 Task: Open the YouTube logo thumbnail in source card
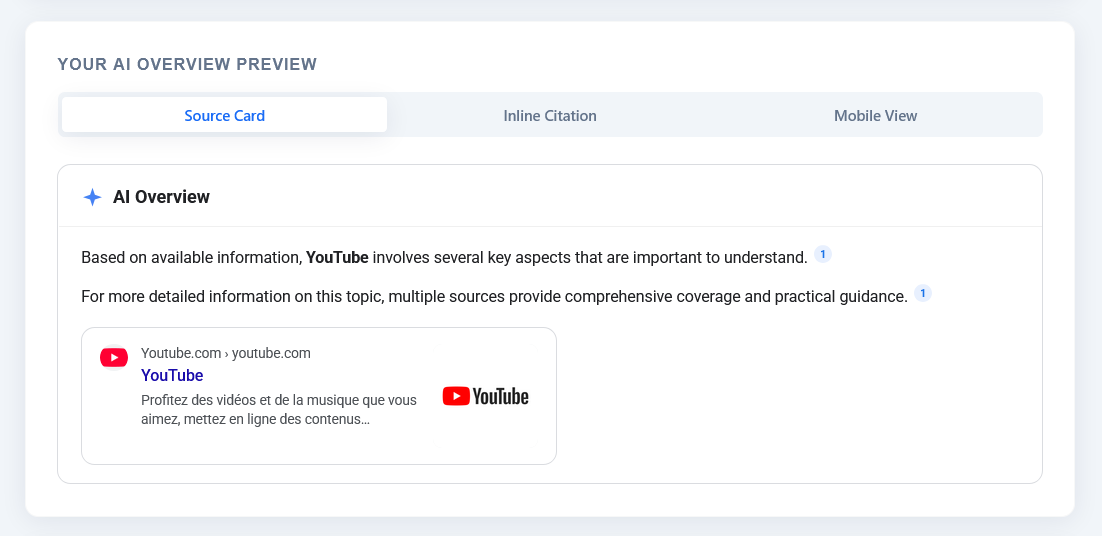[x=486, y=396]
